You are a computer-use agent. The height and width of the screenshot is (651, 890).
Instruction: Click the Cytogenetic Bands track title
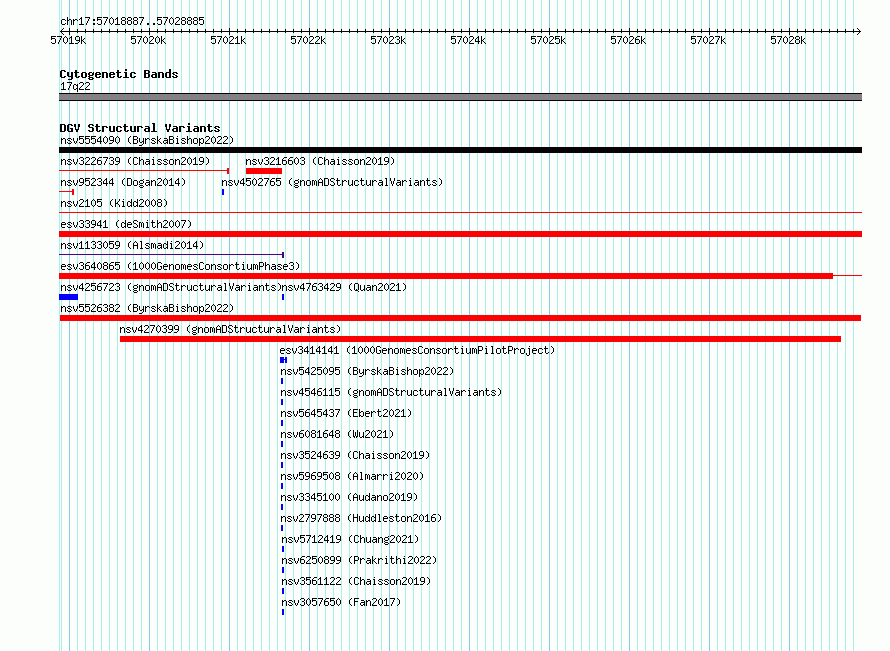tap(119, 74)
